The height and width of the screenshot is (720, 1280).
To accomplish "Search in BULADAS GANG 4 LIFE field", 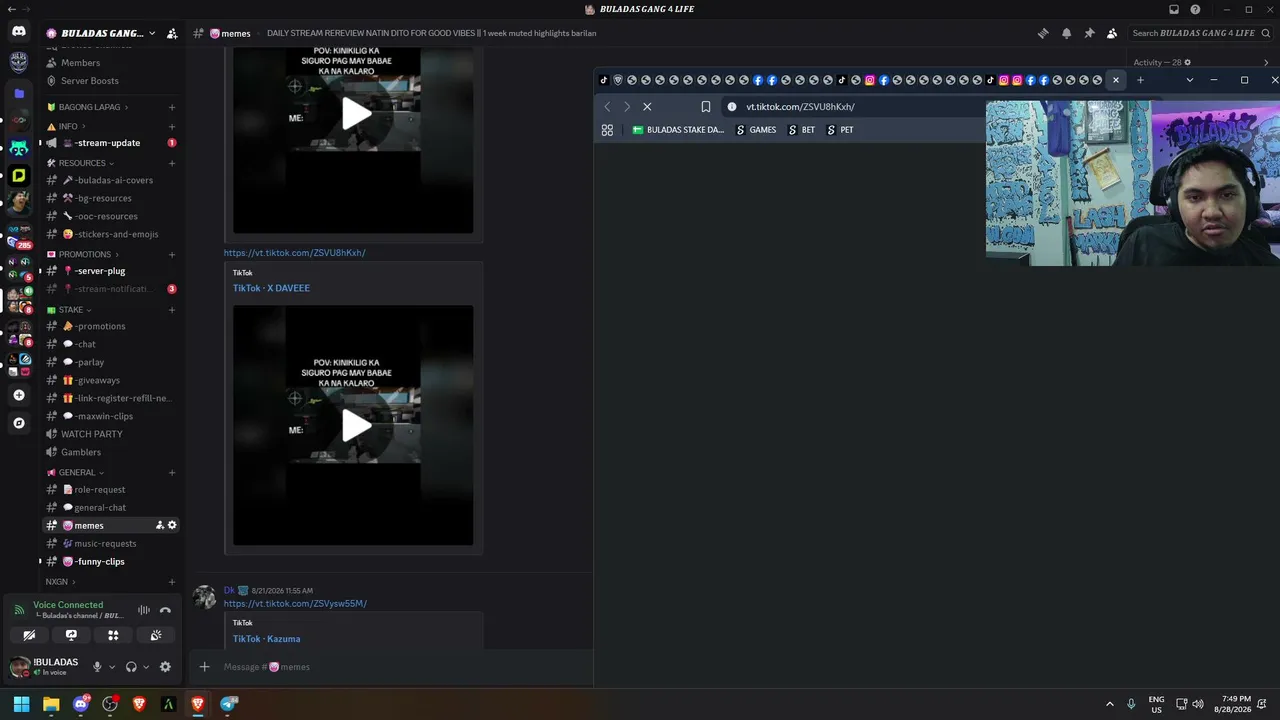I will pyautogui.click(x=1199, y=33).
